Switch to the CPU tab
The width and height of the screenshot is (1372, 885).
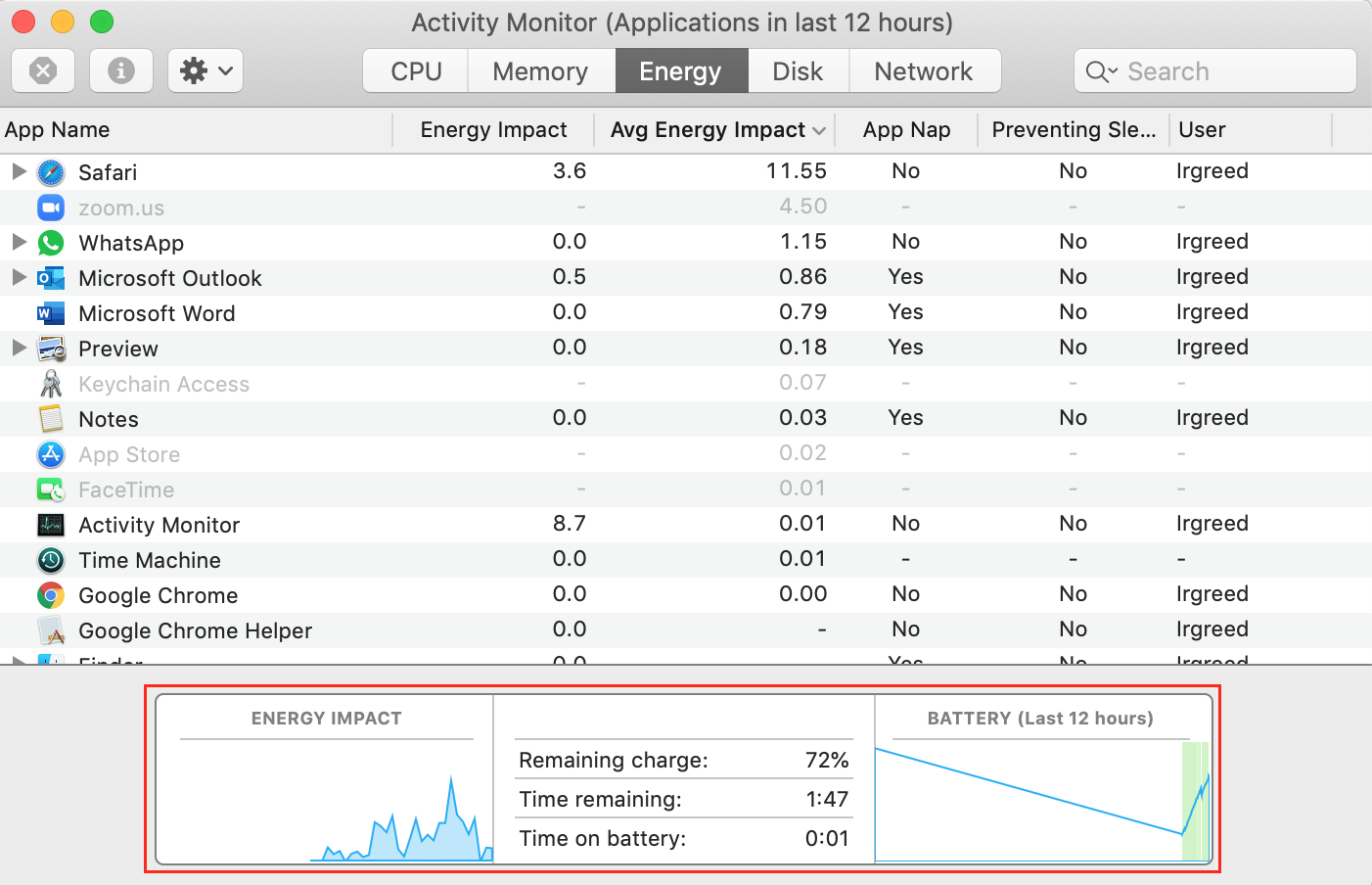416,71
